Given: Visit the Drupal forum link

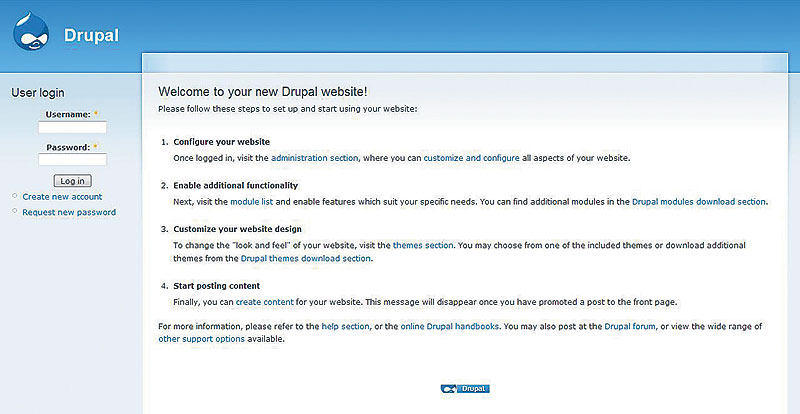Looking at the screenshot, I should (630, 326).
